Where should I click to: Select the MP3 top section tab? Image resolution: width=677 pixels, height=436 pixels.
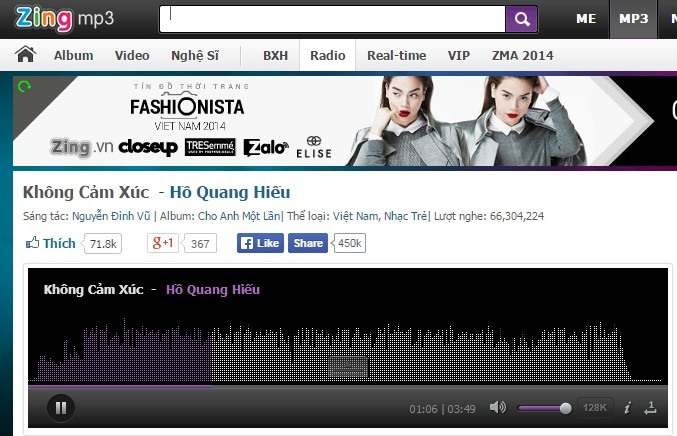click(633, 19)
